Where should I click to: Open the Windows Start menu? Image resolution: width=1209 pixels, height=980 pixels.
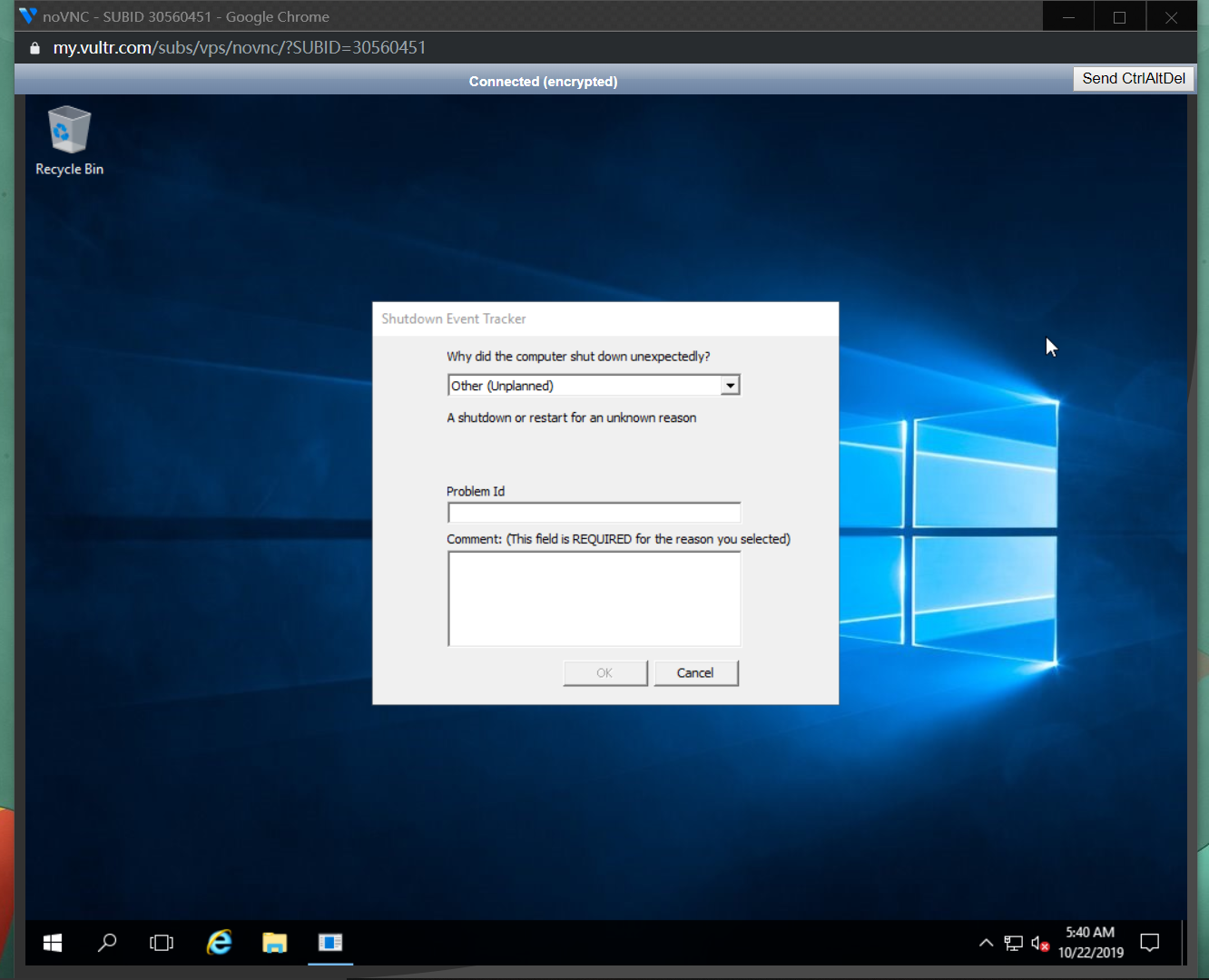(53, 943)
